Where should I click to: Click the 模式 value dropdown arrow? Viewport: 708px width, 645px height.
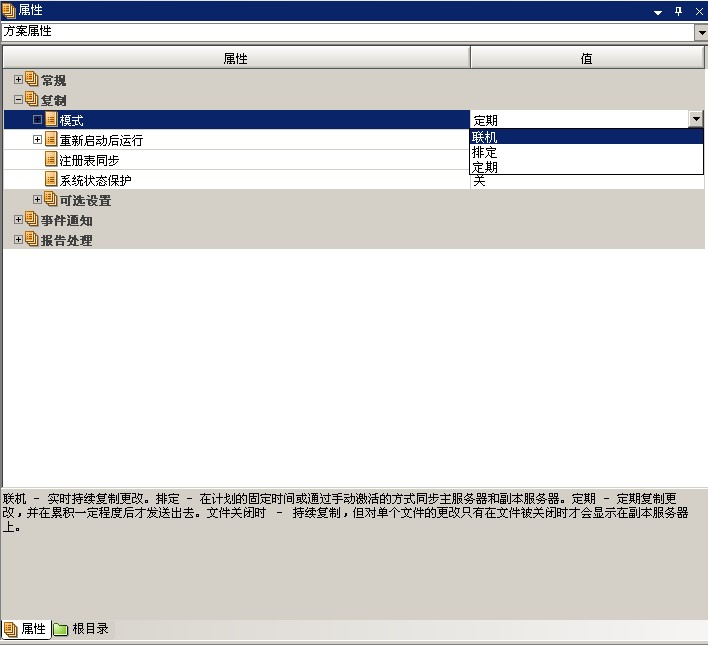[x=696, y=120]
